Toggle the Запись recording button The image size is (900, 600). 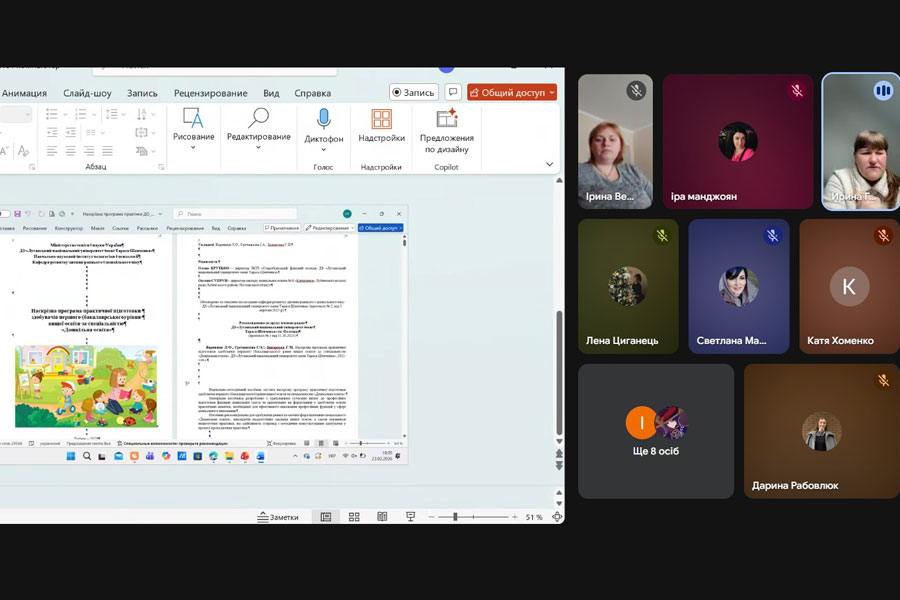tap(413, 92)
